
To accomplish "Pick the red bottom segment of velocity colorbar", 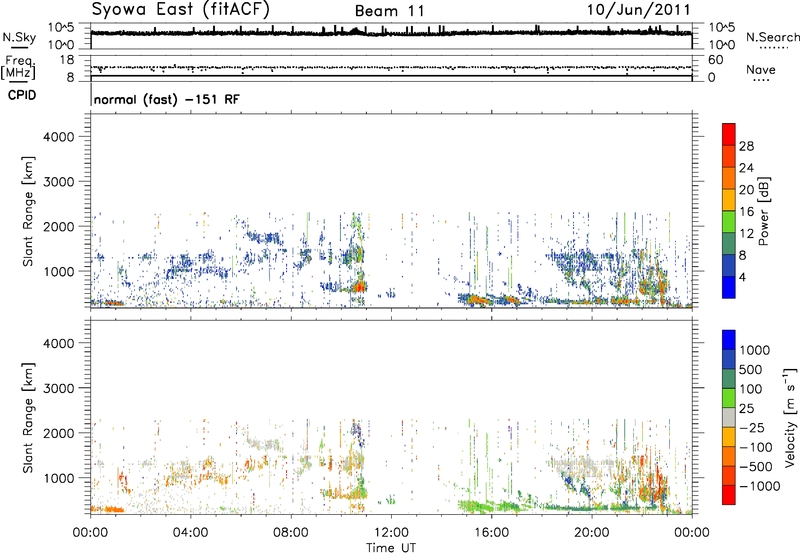I will pyautogui.click(x=729, y=495).
